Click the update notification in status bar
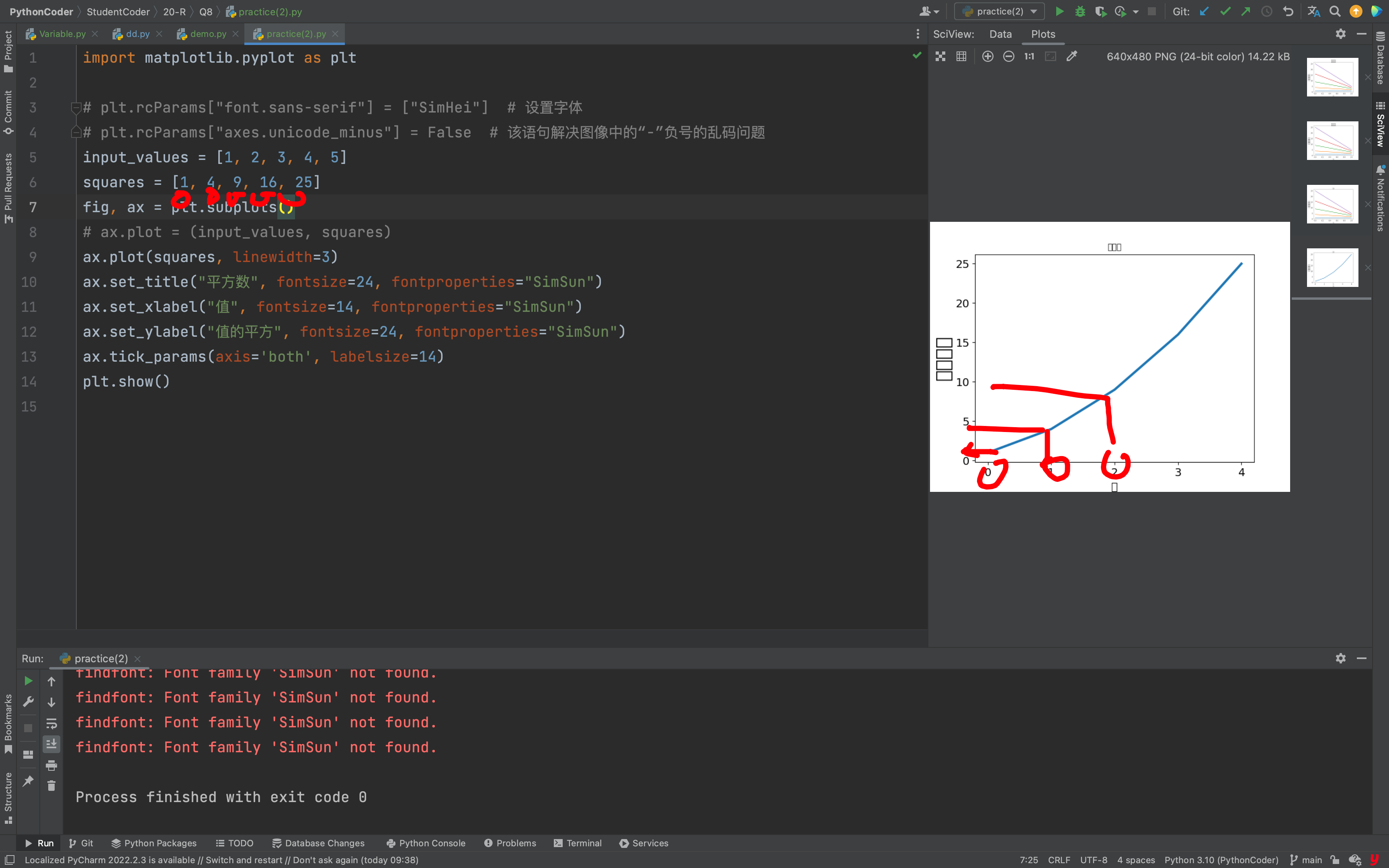This screenshot has height=868, width=1389. [x=221, y=860]
